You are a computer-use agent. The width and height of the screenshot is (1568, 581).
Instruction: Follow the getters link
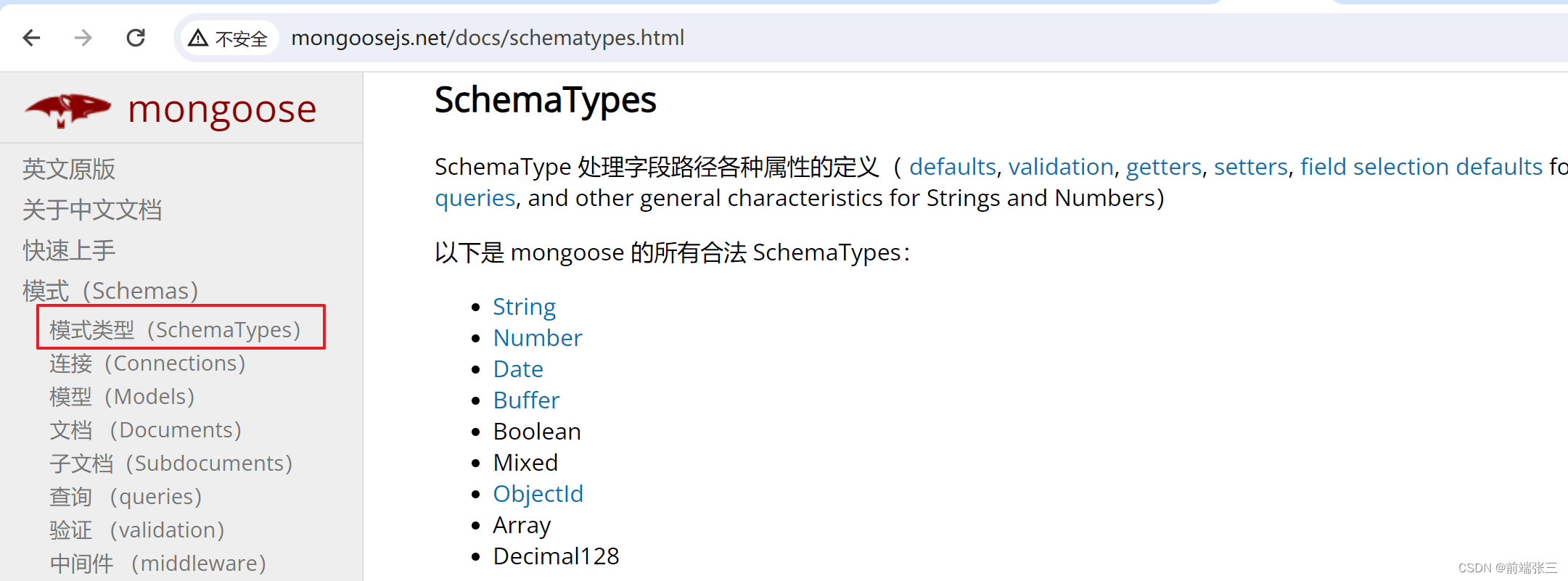tap(1164, 167)
